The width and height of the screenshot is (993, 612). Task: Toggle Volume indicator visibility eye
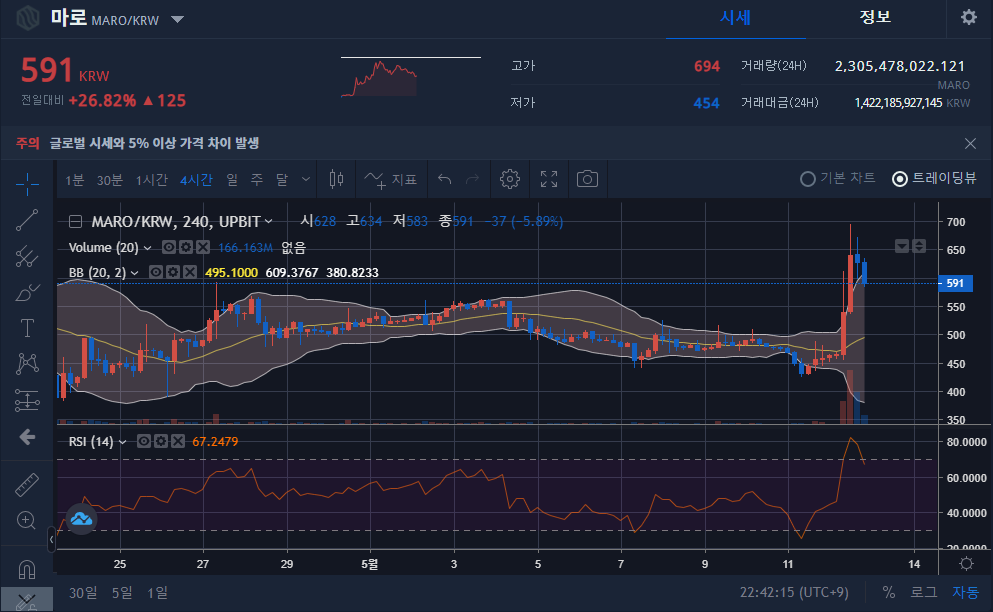coord(168,247)
